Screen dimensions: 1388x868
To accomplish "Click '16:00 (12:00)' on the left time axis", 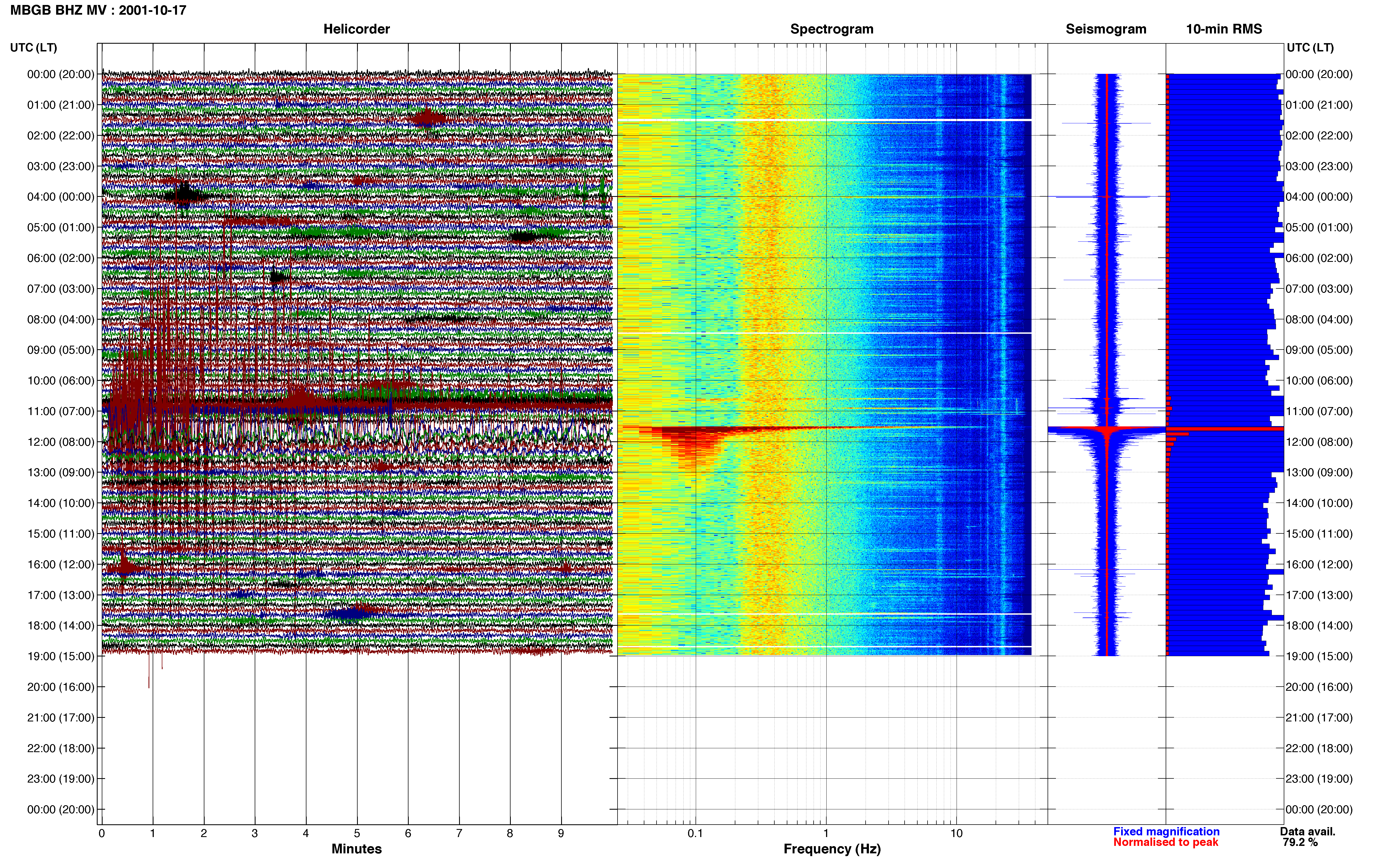I will tap(61, 564).
